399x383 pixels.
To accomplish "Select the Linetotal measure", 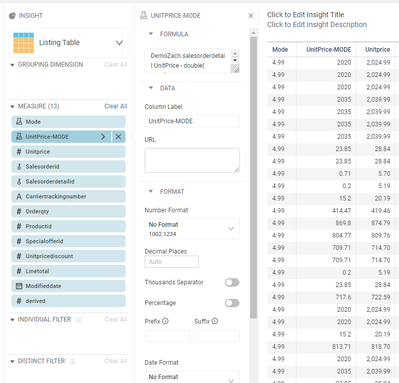I will click(68, 271).
